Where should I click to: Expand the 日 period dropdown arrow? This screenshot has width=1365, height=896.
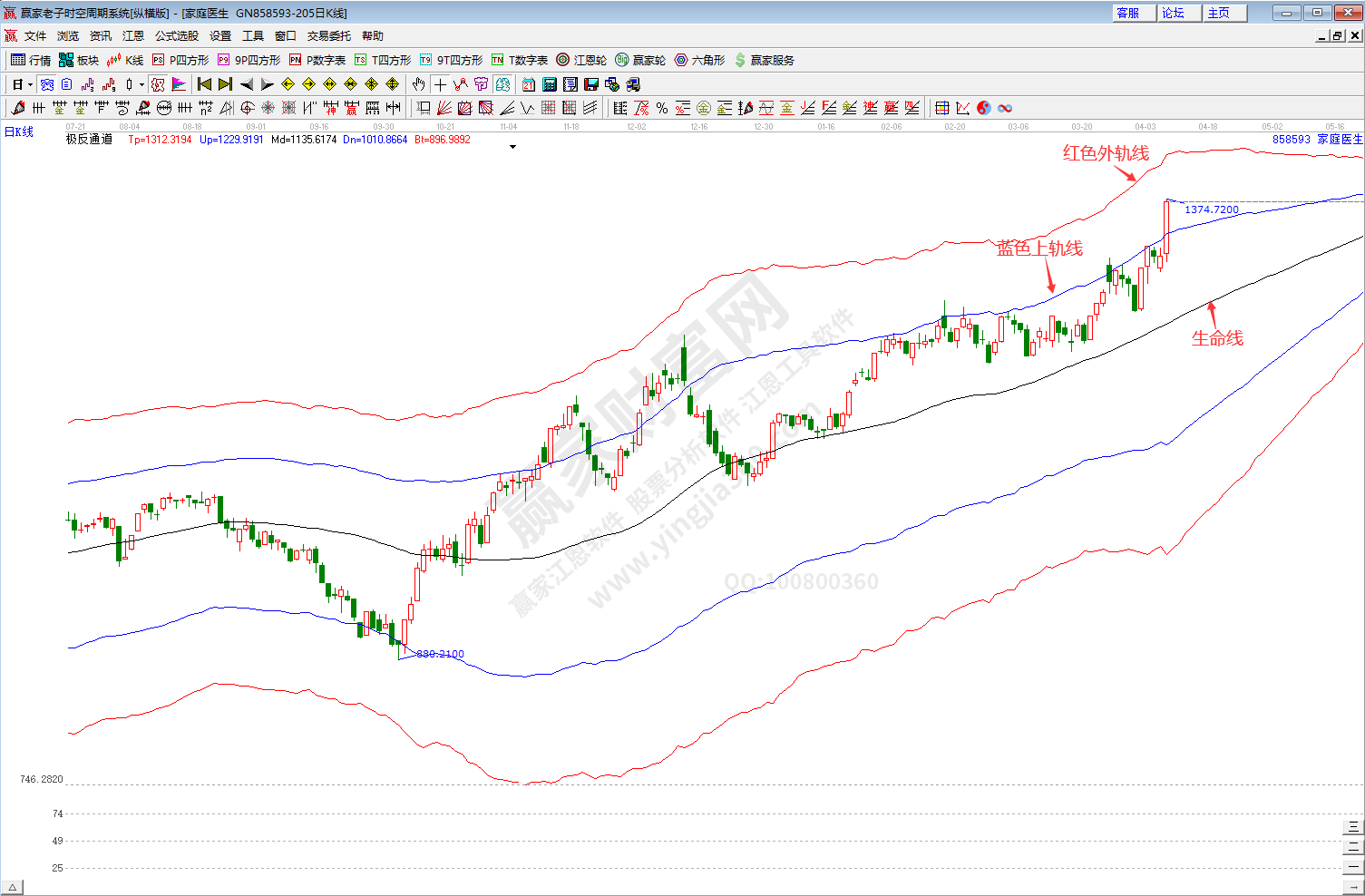click(x=30, y=85)
